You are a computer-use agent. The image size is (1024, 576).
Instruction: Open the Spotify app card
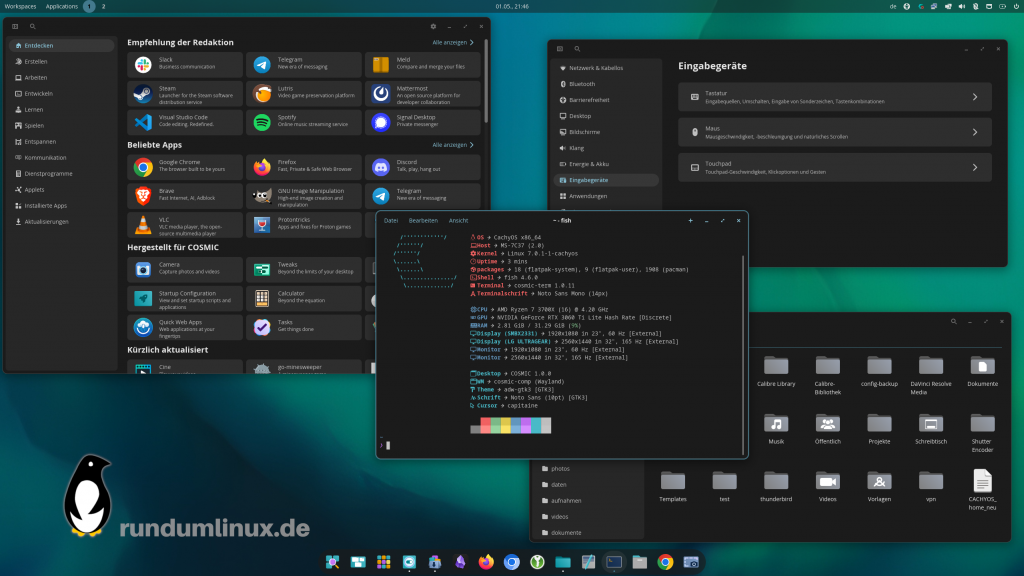pos(304,122)
